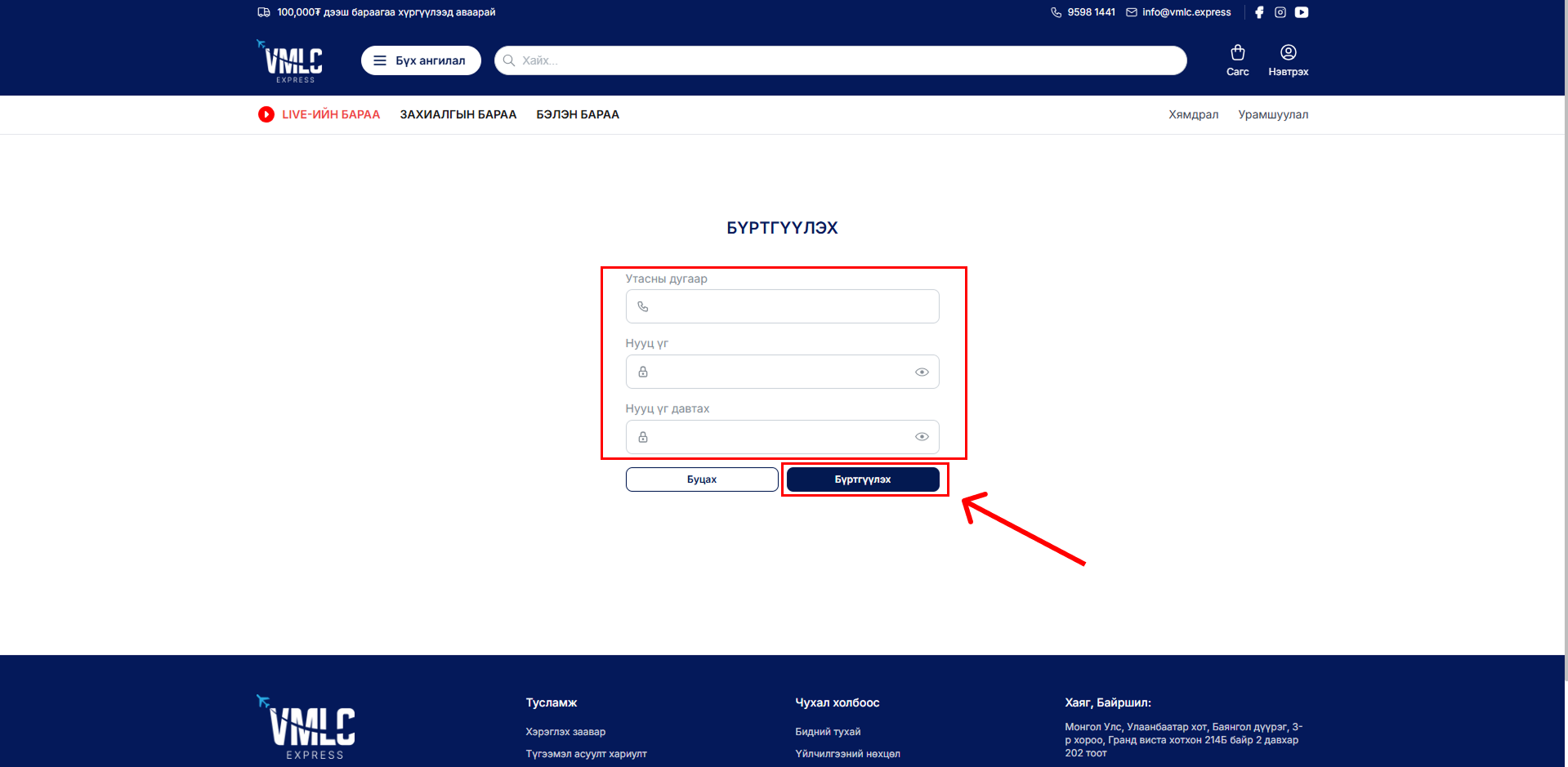The height and width of the screenshot is (767, 1568).
Task: Open the shopping cart (Сагс)
Action: (1237, 60)
